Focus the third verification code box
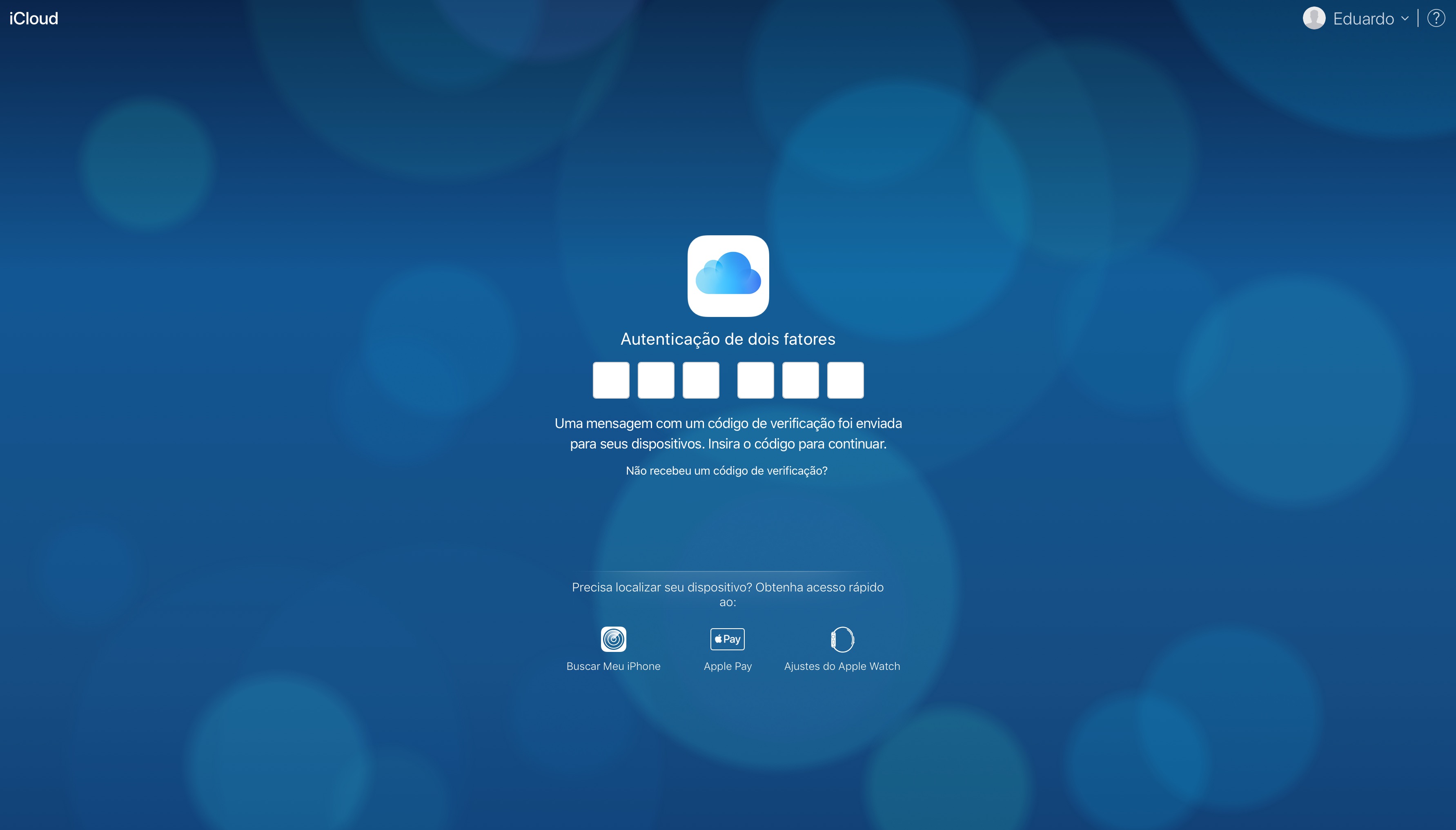Viewport: 1456px width, 830px height. pos(701,380)
